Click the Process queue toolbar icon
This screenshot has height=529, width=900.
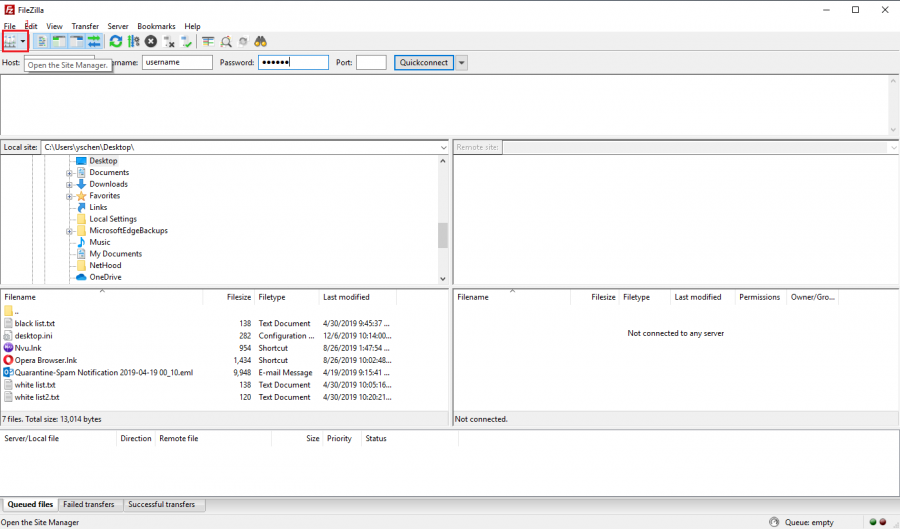pos(133,41)
